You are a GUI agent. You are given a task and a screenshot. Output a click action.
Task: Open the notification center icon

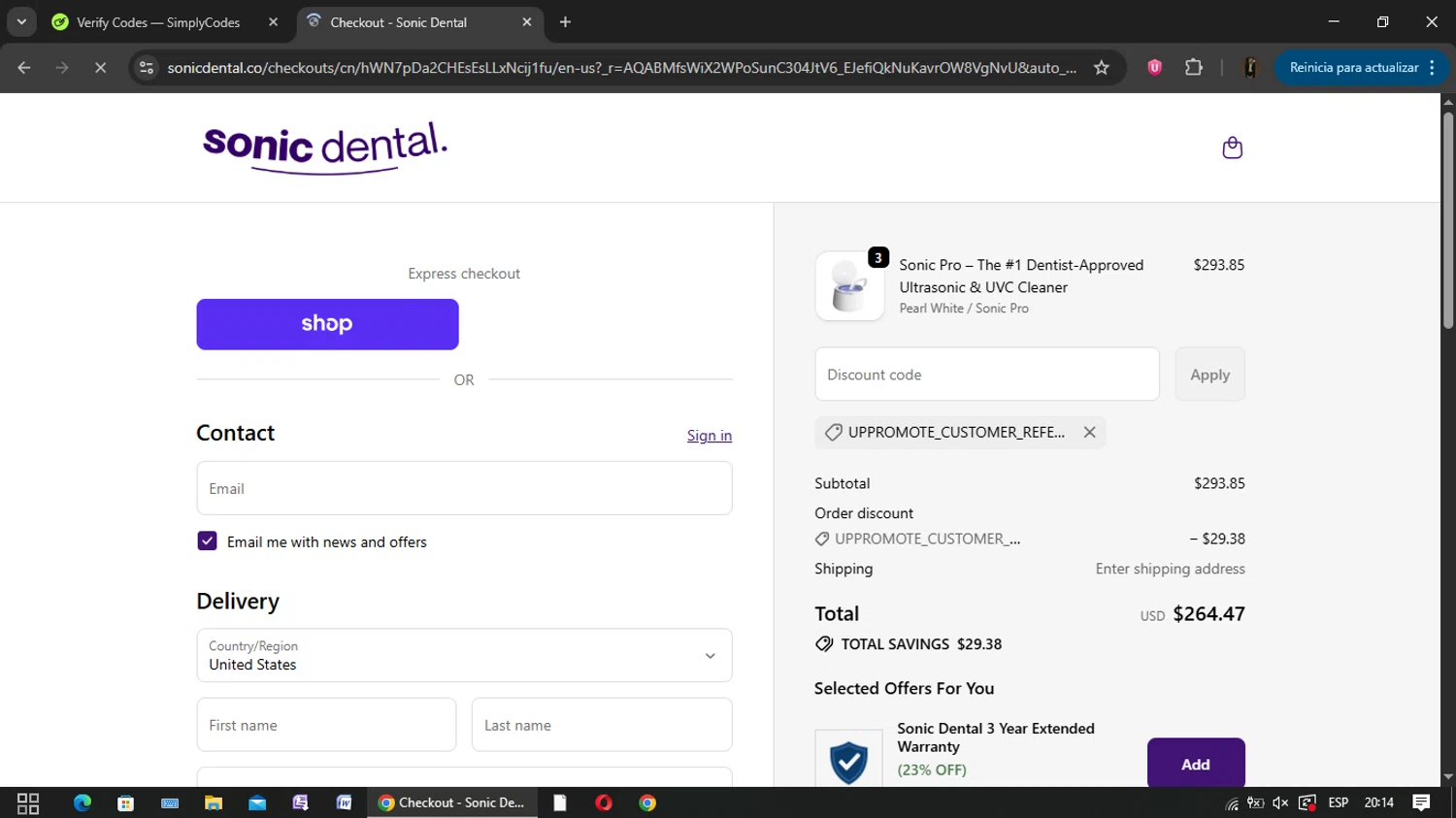pyautogui.click(x=1421, y=802)
